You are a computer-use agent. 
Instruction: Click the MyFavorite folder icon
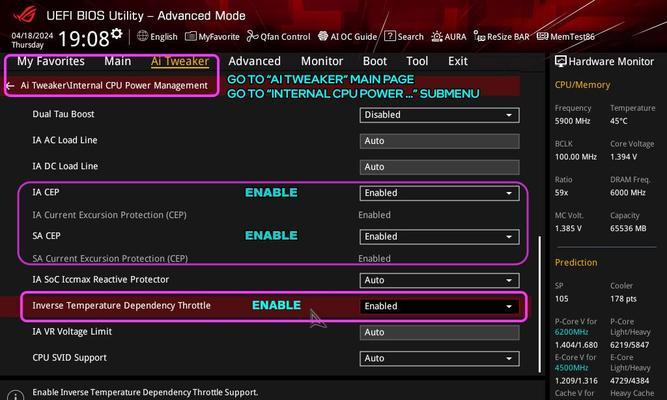click(x=191, y=36)
